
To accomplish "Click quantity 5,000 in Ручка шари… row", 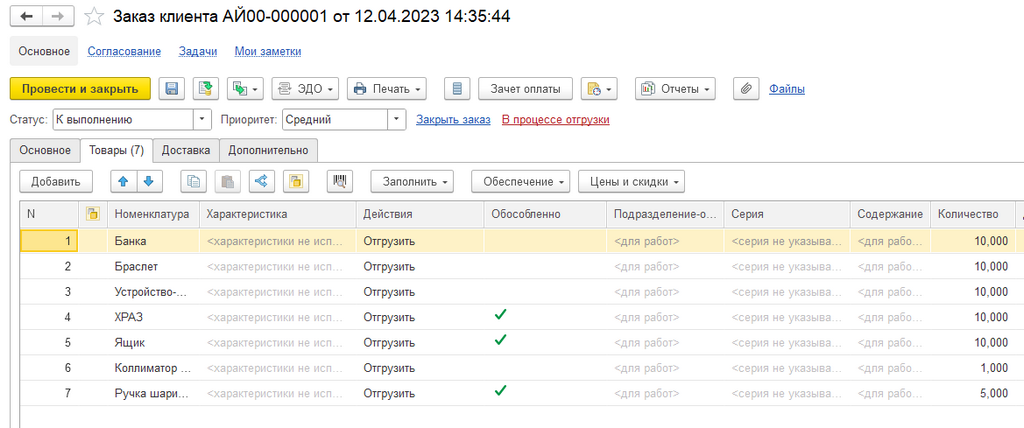I will (972, 393).
